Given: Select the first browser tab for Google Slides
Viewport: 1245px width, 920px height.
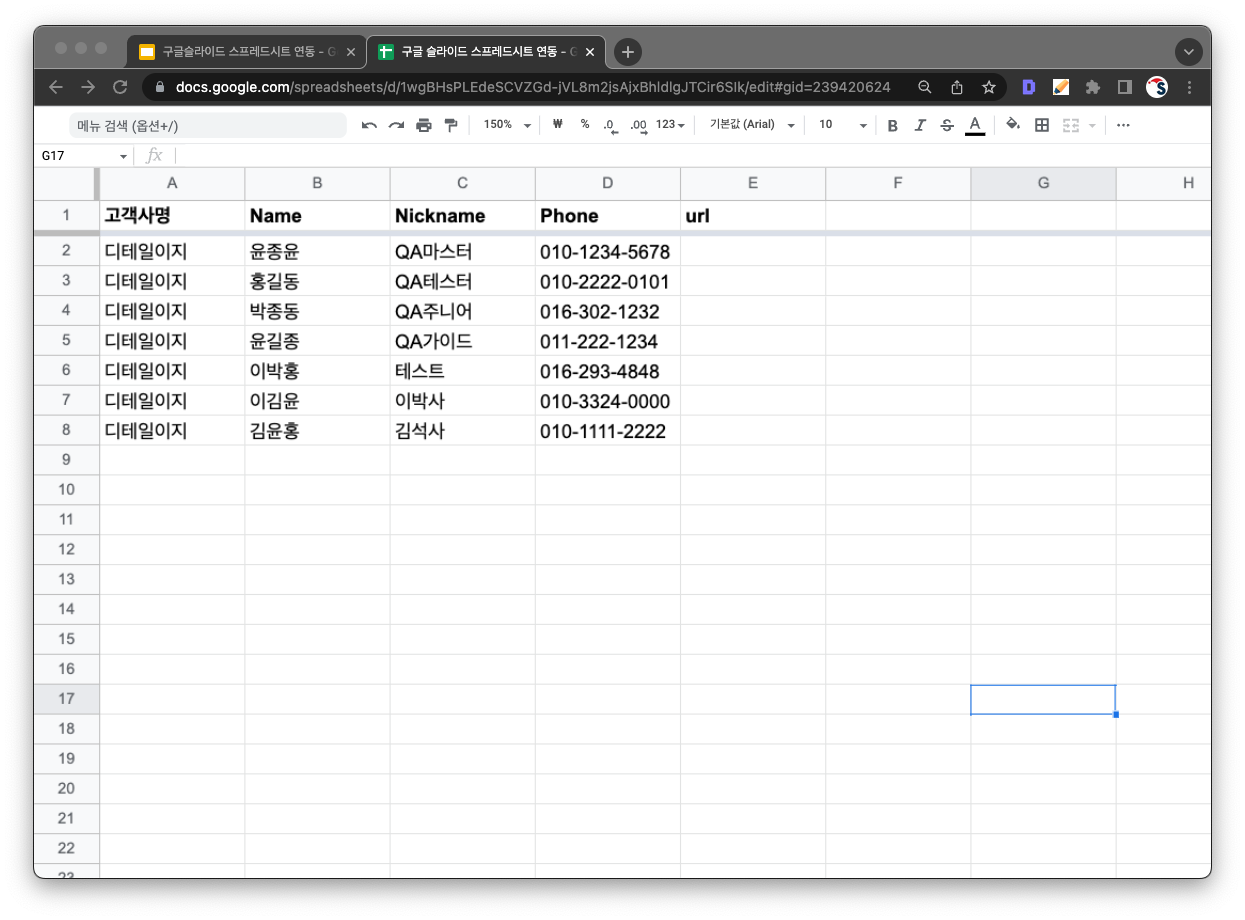Looking at the screenshot, I should pos(243,51).
